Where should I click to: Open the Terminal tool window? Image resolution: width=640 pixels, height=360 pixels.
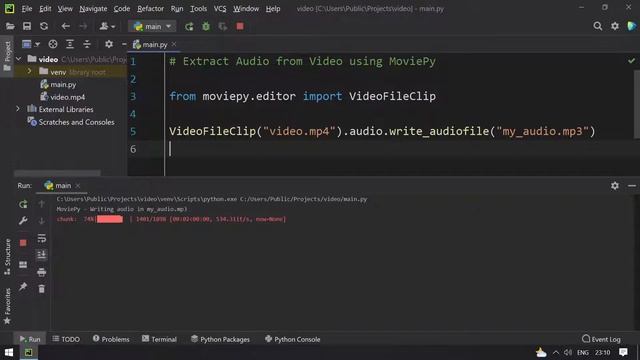[x=159, y=339]
